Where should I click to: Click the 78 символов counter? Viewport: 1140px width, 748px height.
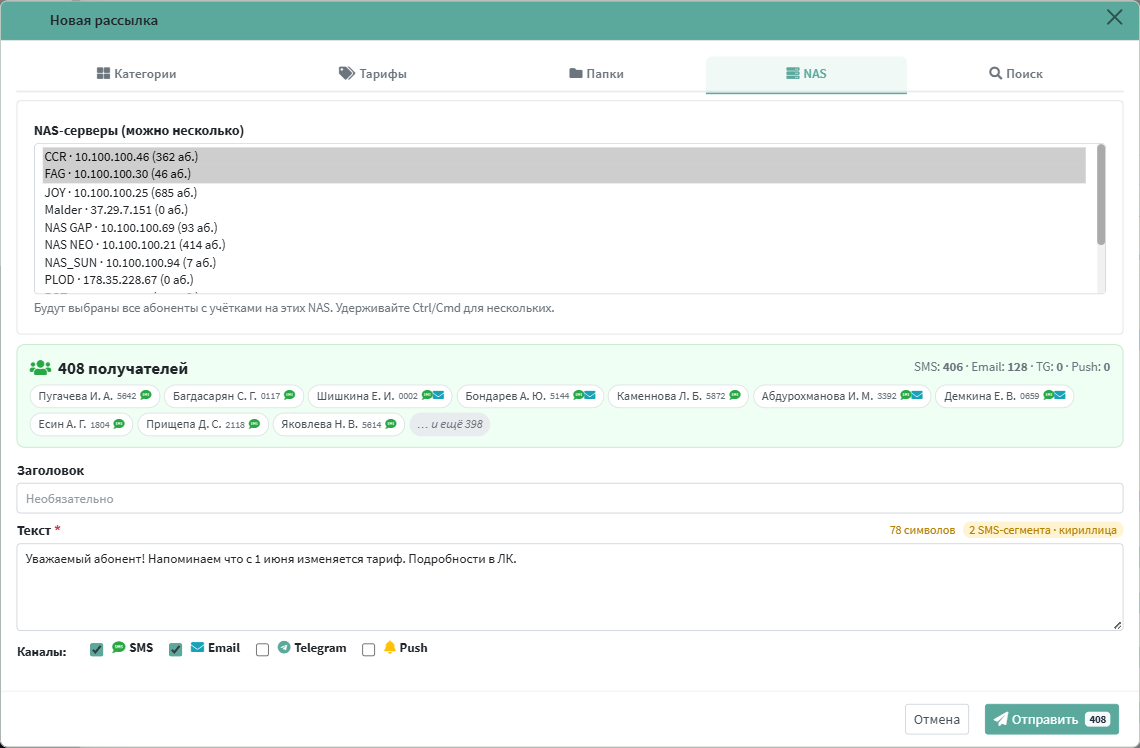point(922,530)
